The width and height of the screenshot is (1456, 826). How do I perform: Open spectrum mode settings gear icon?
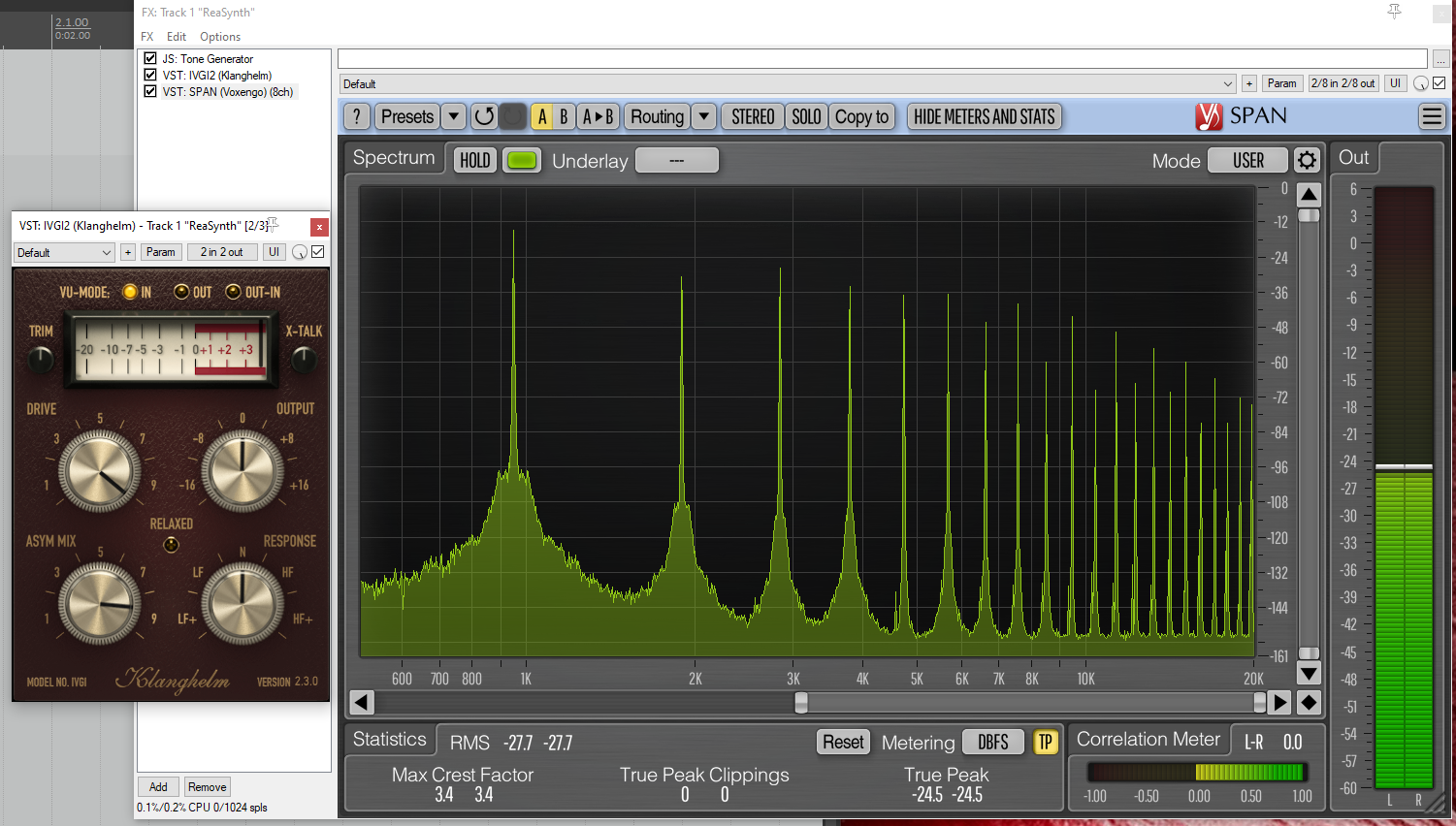pos(1308,161)
